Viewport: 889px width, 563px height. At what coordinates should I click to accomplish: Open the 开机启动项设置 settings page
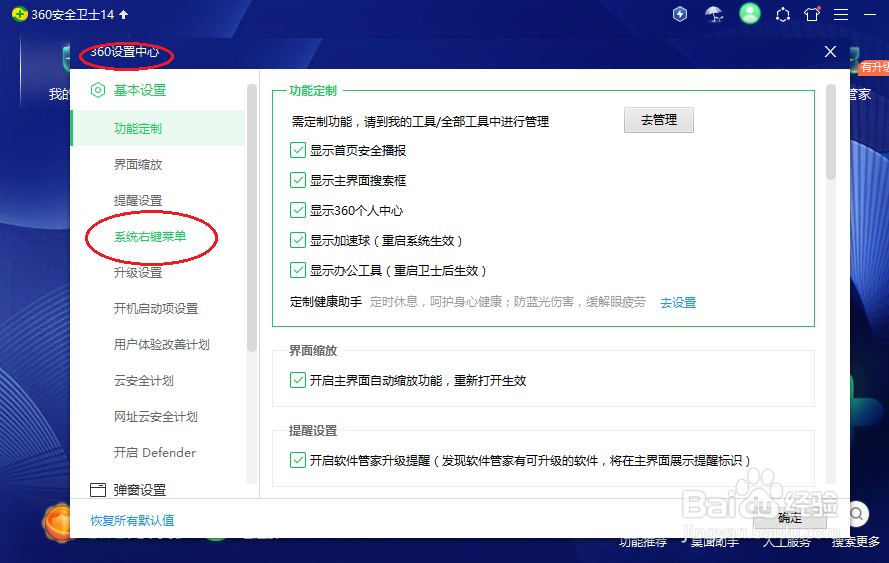pyautogui.click(x=156, y=308)
